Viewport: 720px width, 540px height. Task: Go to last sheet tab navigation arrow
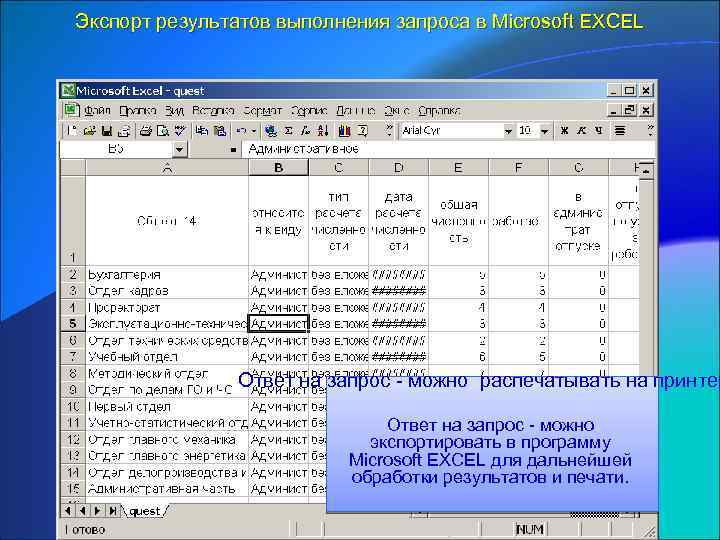pos(112,511)
